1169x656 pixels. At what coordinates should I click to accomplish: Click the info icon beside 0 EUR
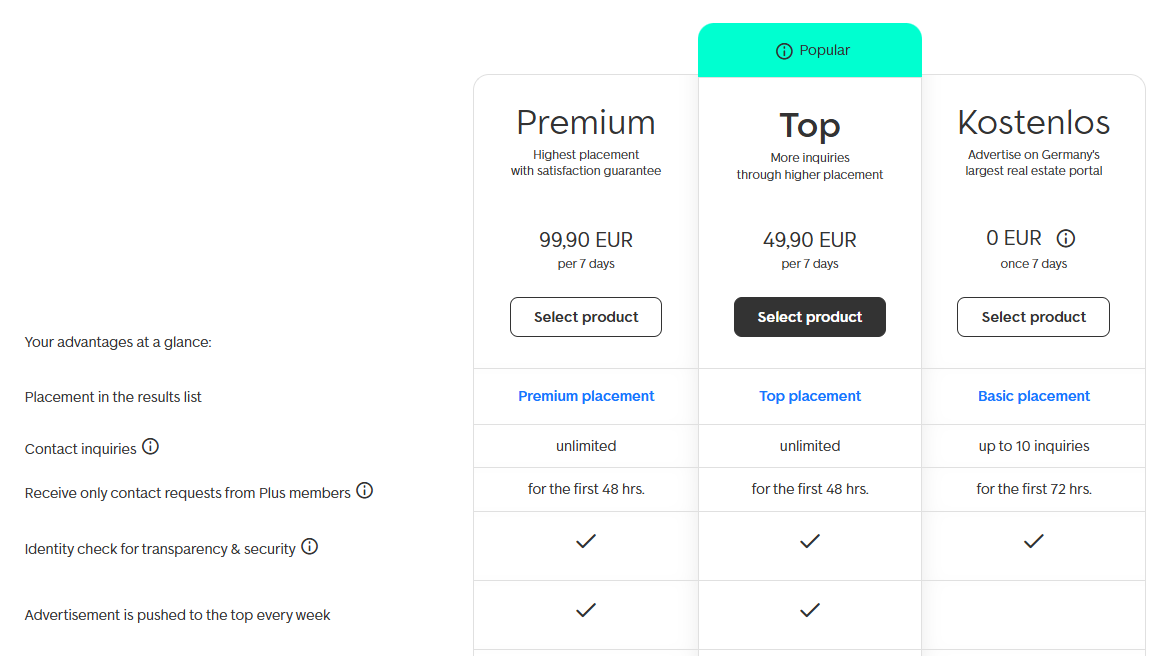click(x=1066, y=239)
